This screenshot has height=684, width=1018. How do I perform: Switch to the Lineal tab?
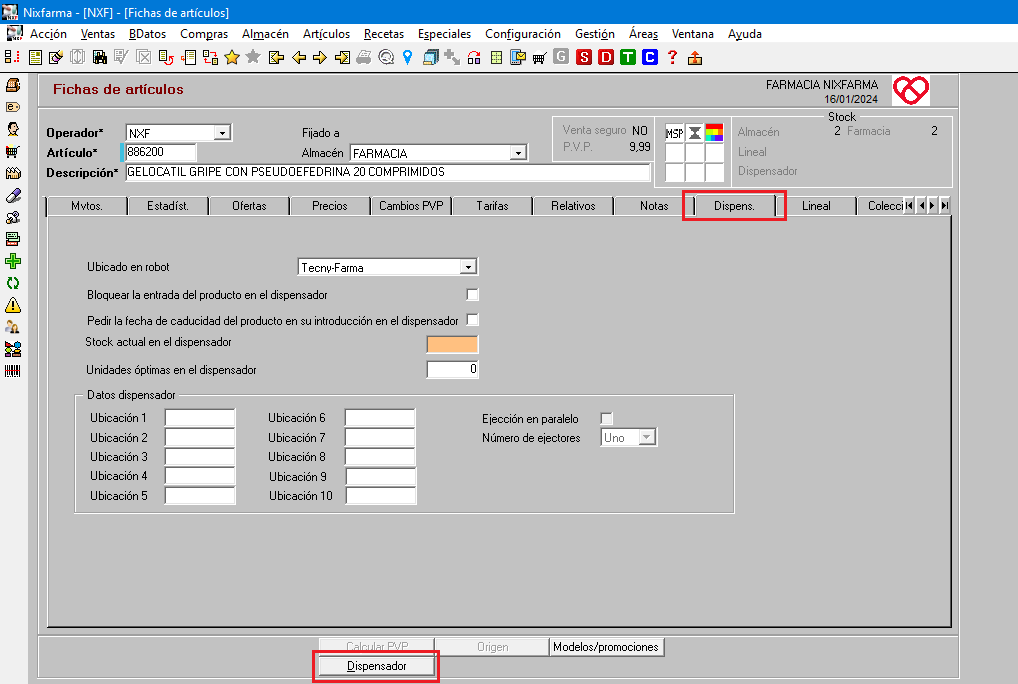click(816, 206)
